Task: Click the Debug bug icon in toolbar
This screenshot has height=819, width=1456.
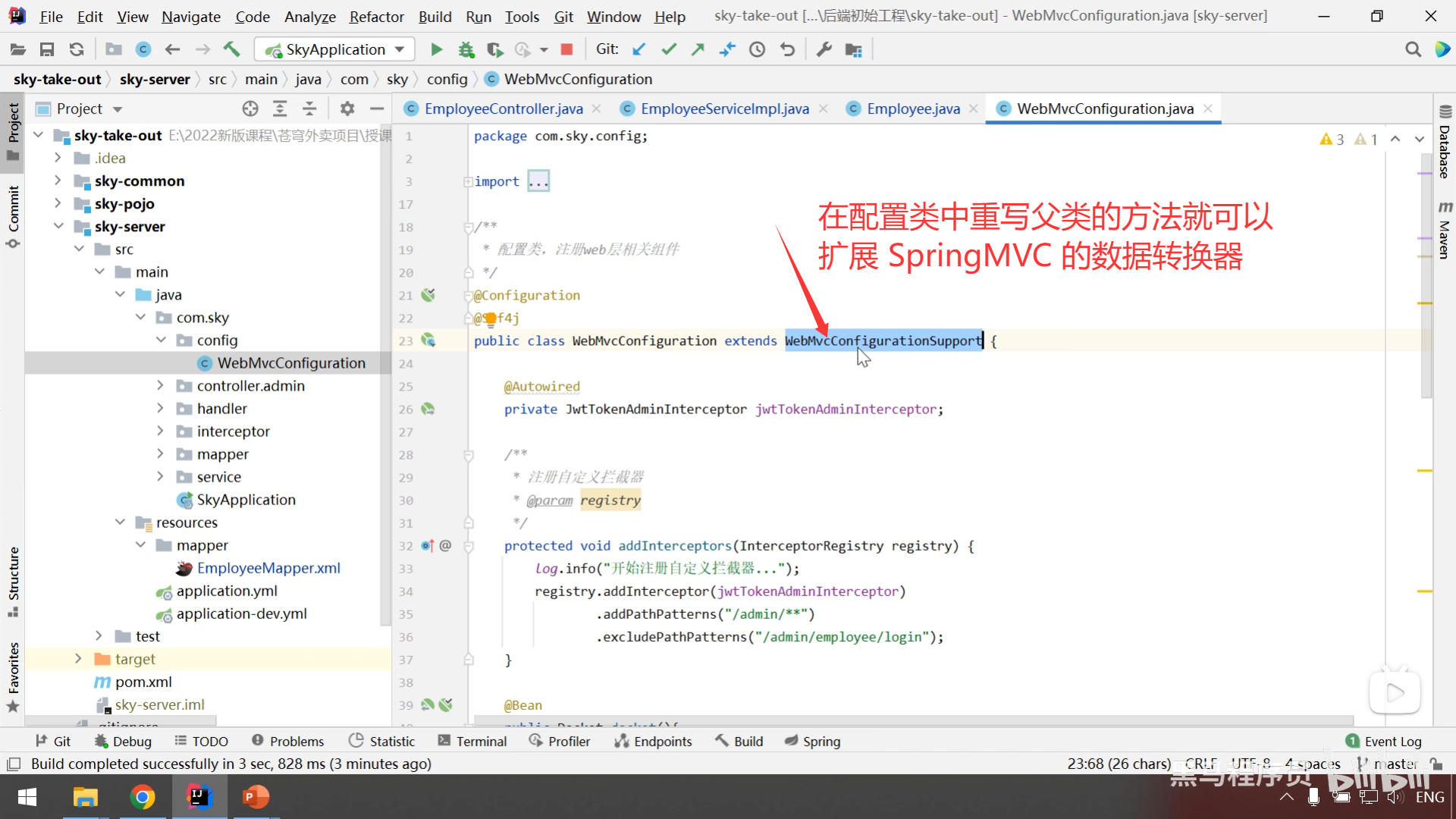Action: click(466, 49)
